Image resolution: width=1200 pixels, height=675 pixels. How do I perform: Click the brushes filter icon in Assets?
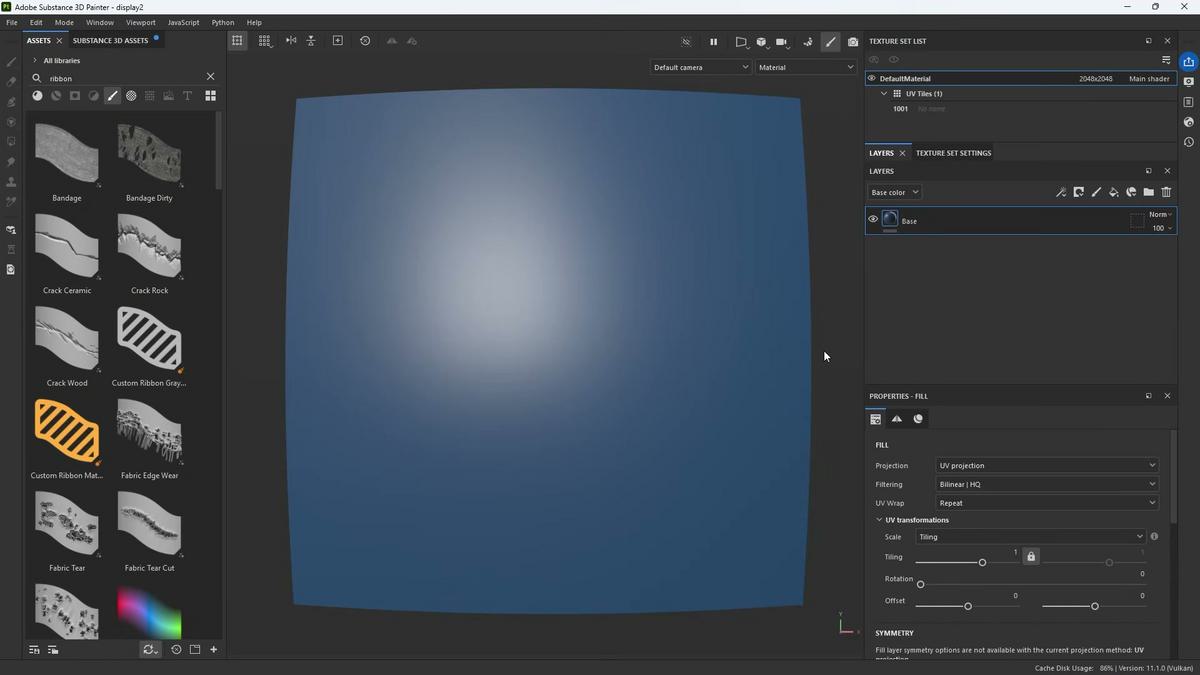[112, 95]
